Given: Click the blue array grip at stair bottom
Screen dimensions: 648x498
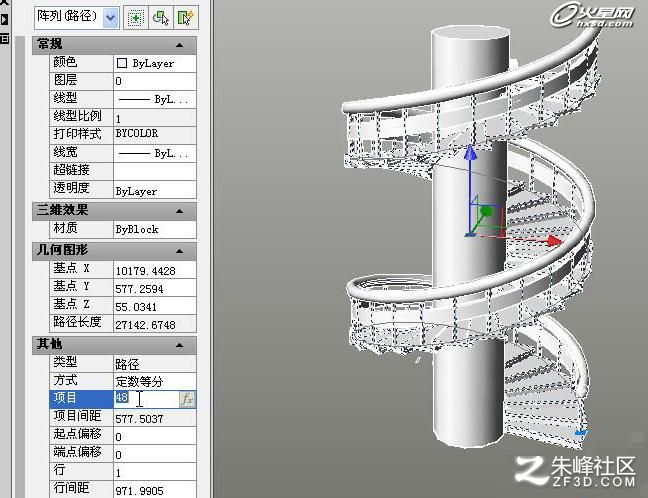Looking at the screenshot, I should point(581,433).
